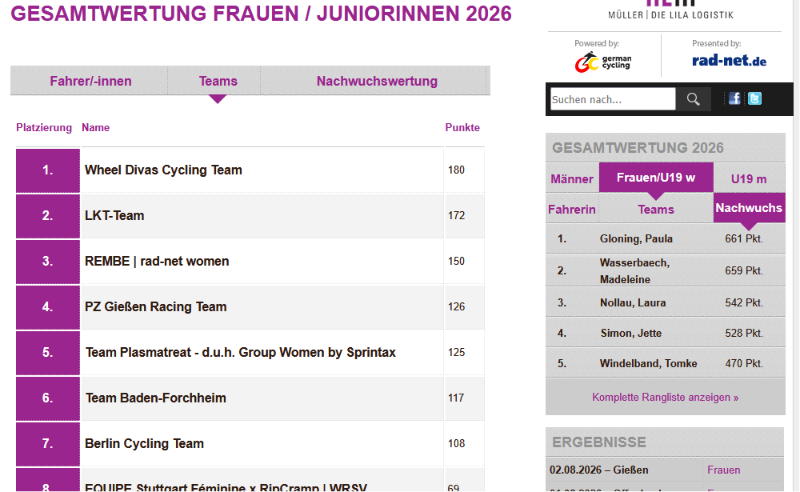Click the 659 Pkt. value
The image size is (800, 492).
coord(743,270)
